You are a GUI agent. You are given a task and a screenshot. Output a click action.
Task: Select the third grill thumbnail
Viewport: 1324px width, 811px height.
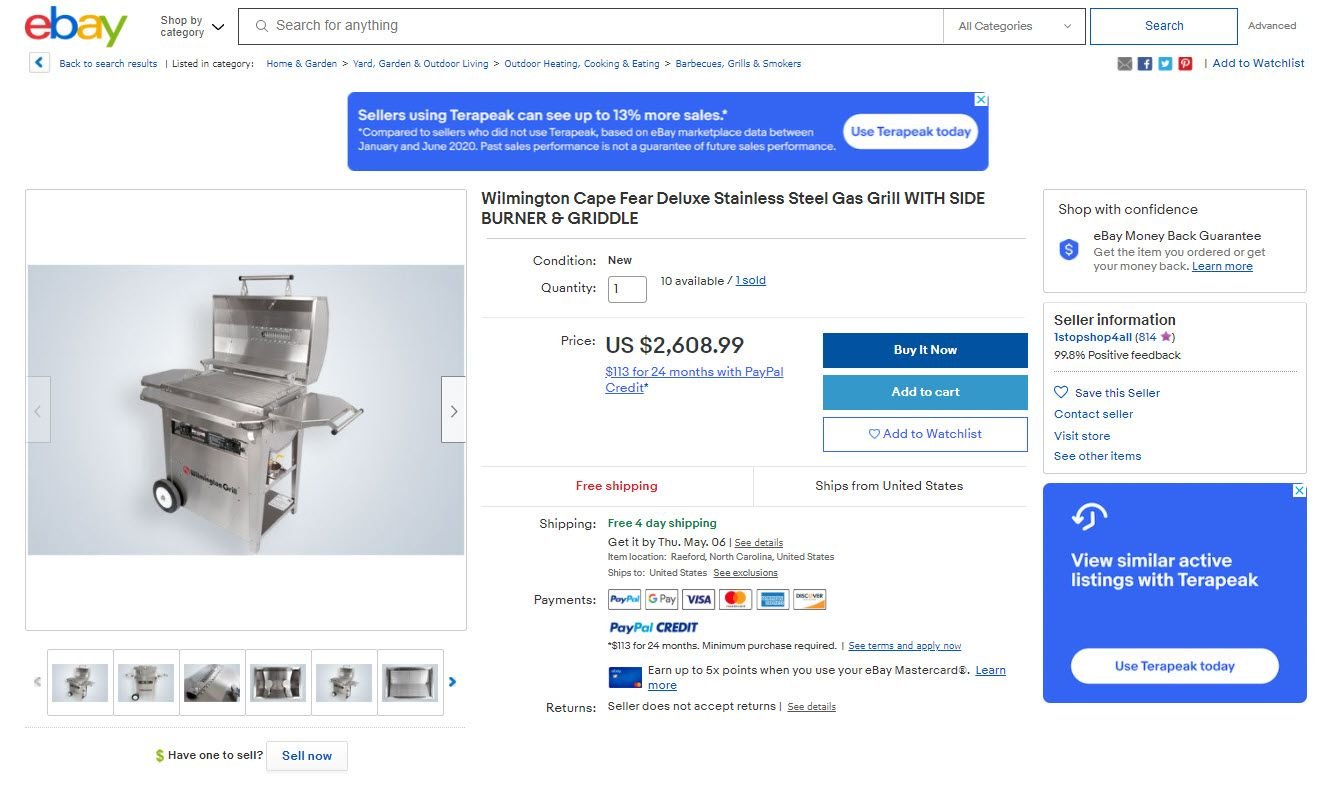point(212,682)
